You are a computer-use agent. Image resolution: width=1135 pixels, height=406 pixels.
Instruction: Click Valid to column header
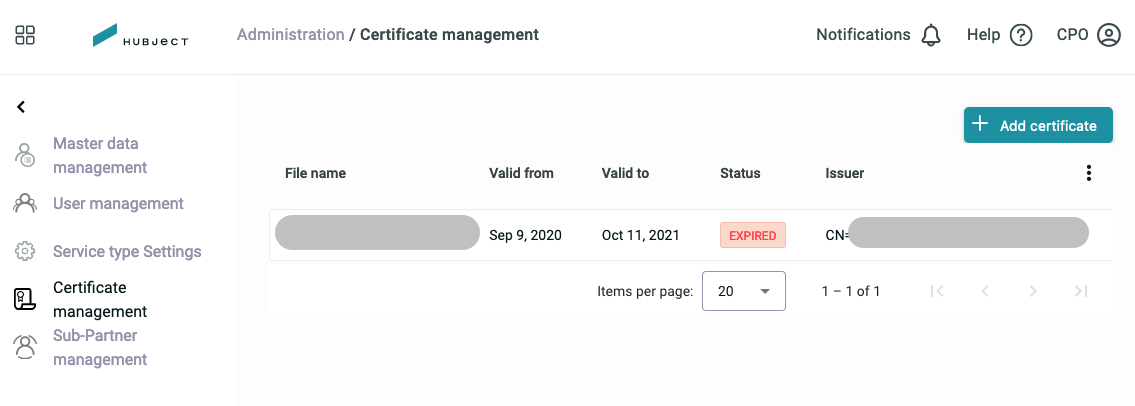click(625, 173)
